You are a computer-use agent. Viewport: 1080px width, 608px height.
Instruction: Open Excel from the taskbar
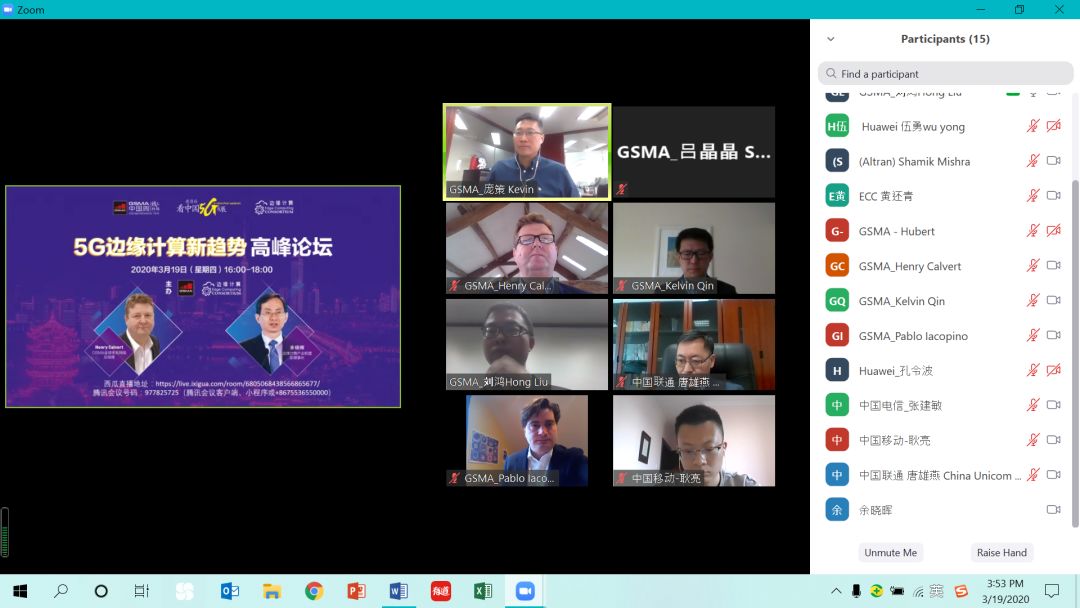click(483, 591)
